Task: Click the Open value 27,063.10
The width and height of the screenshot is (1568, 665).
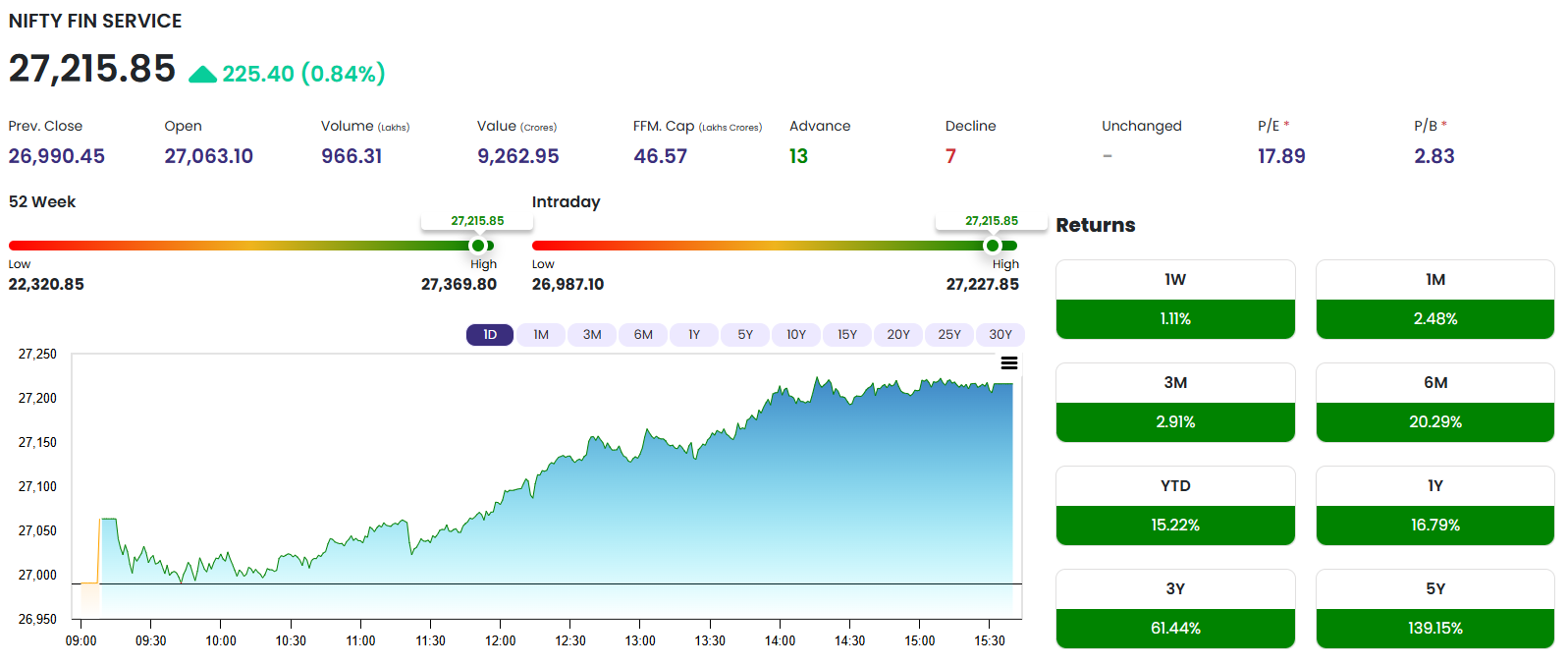Action: click(209, 156)
